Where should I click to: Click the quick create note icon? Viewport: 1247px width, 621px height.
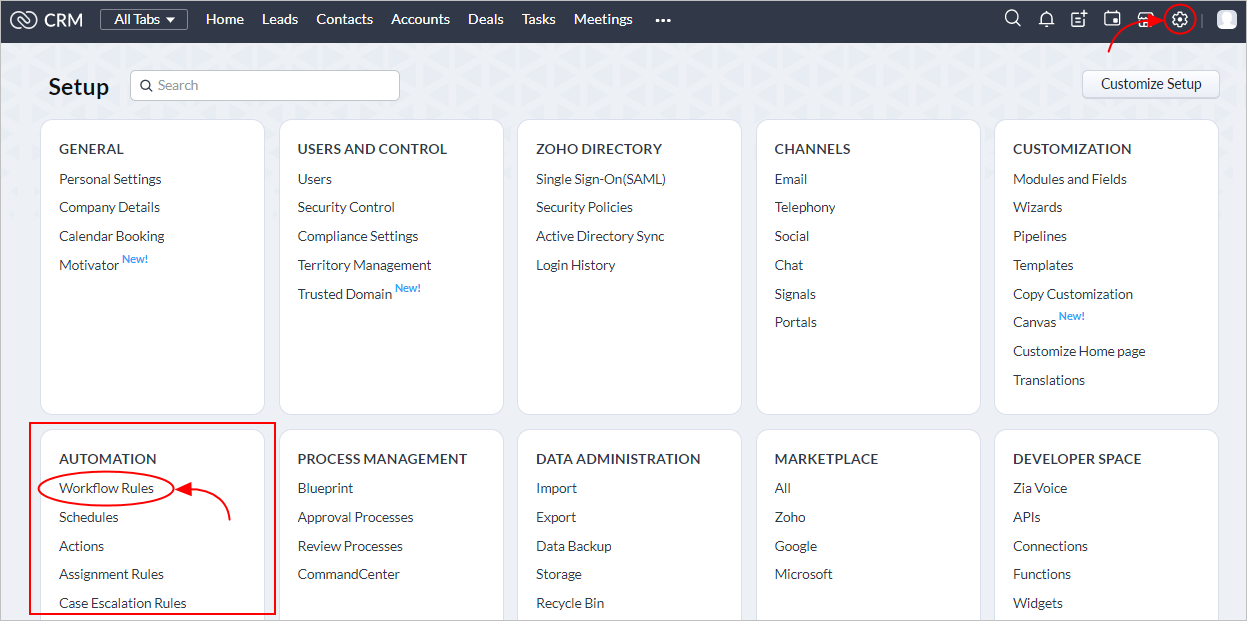pyautogui.click(x=1079, y=19)
